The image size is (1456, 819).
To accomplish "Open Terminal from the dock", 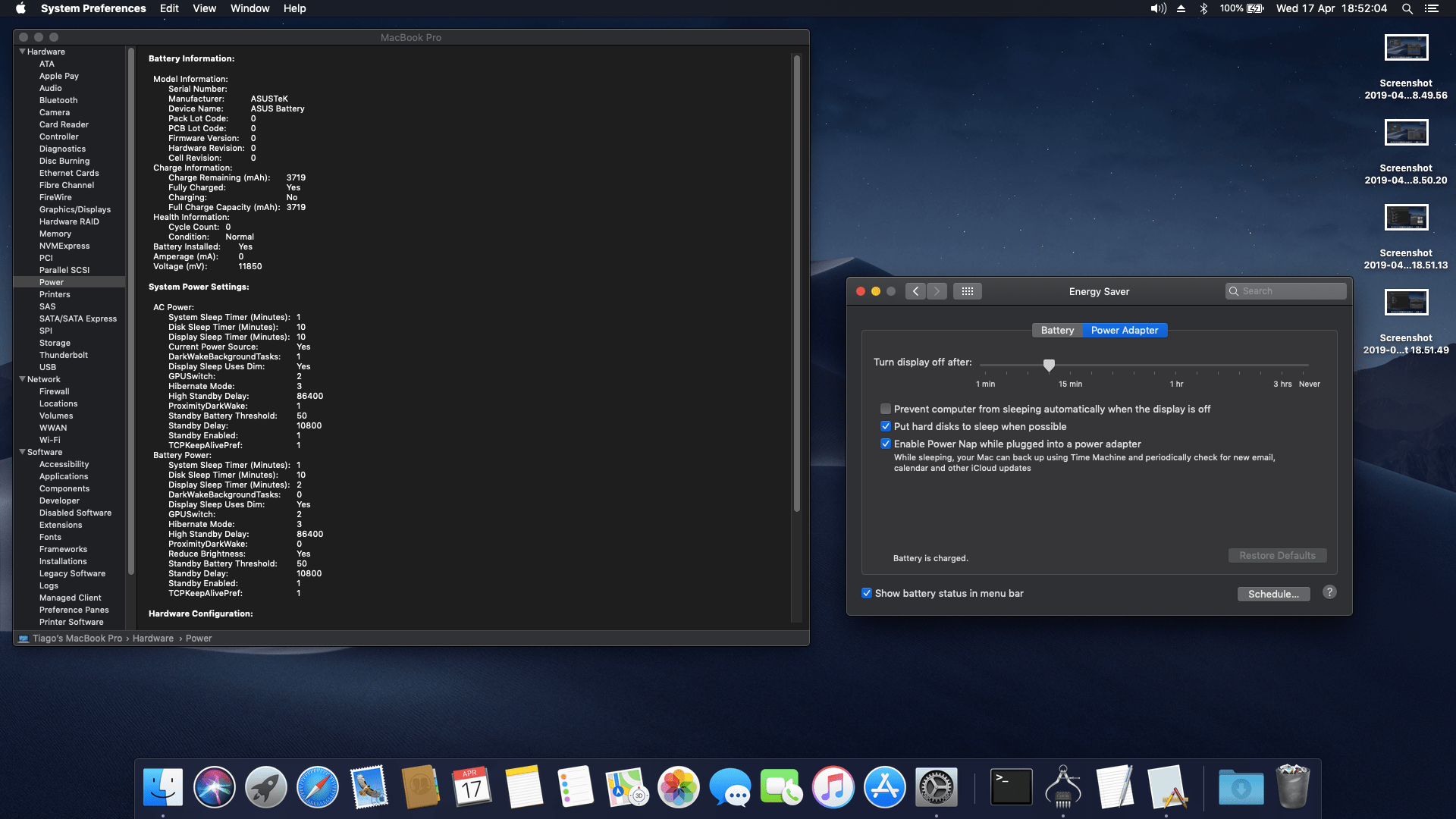I will pos(1011,787).
